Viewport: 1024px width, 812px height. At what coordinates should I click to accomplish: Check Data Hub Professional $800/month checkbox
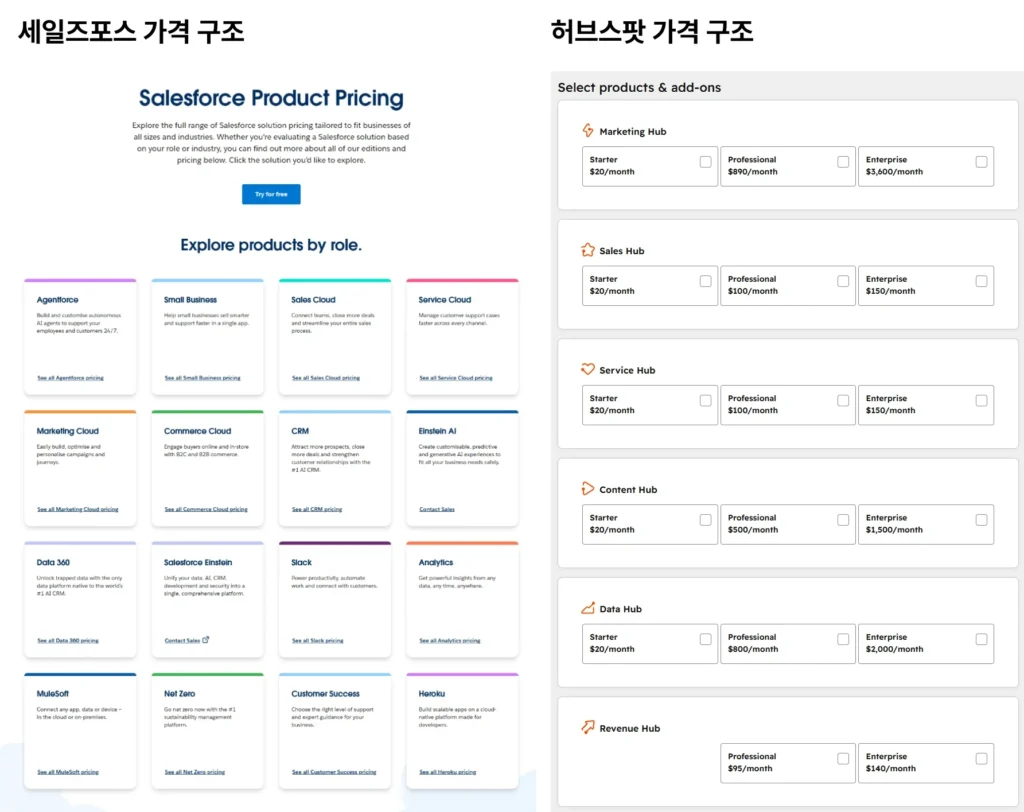click(843, 639)
